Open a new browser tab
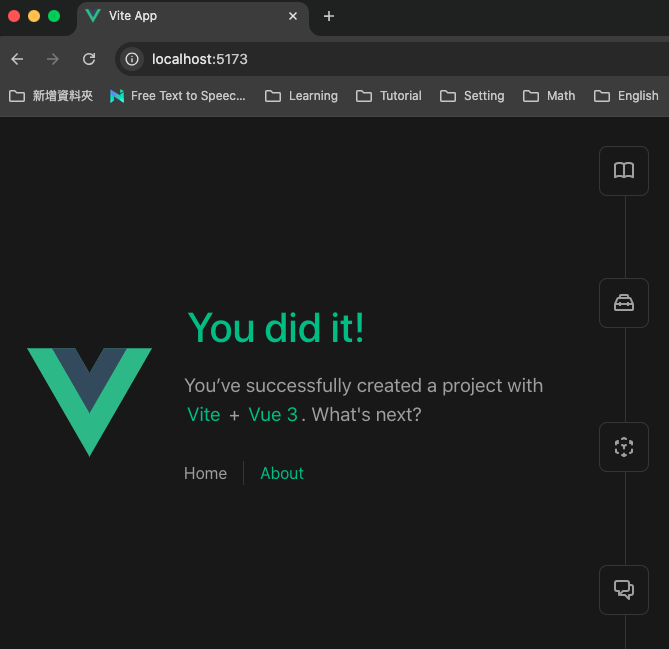The width and height of the screenshot is (669, 649). pyautogui.click(x=329, y=16)
